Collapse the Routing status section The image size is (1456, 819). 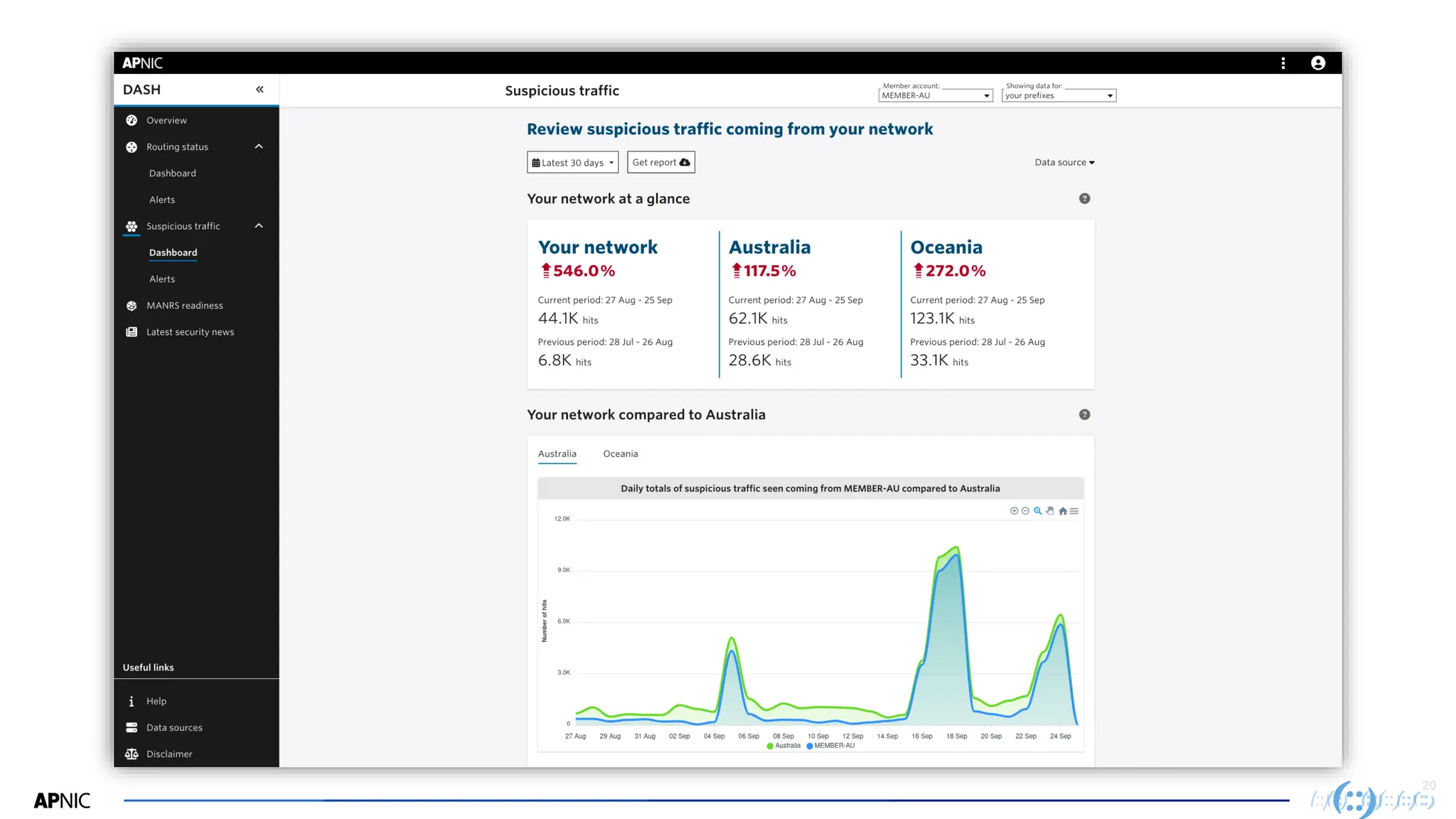click(x=259, y=147)
